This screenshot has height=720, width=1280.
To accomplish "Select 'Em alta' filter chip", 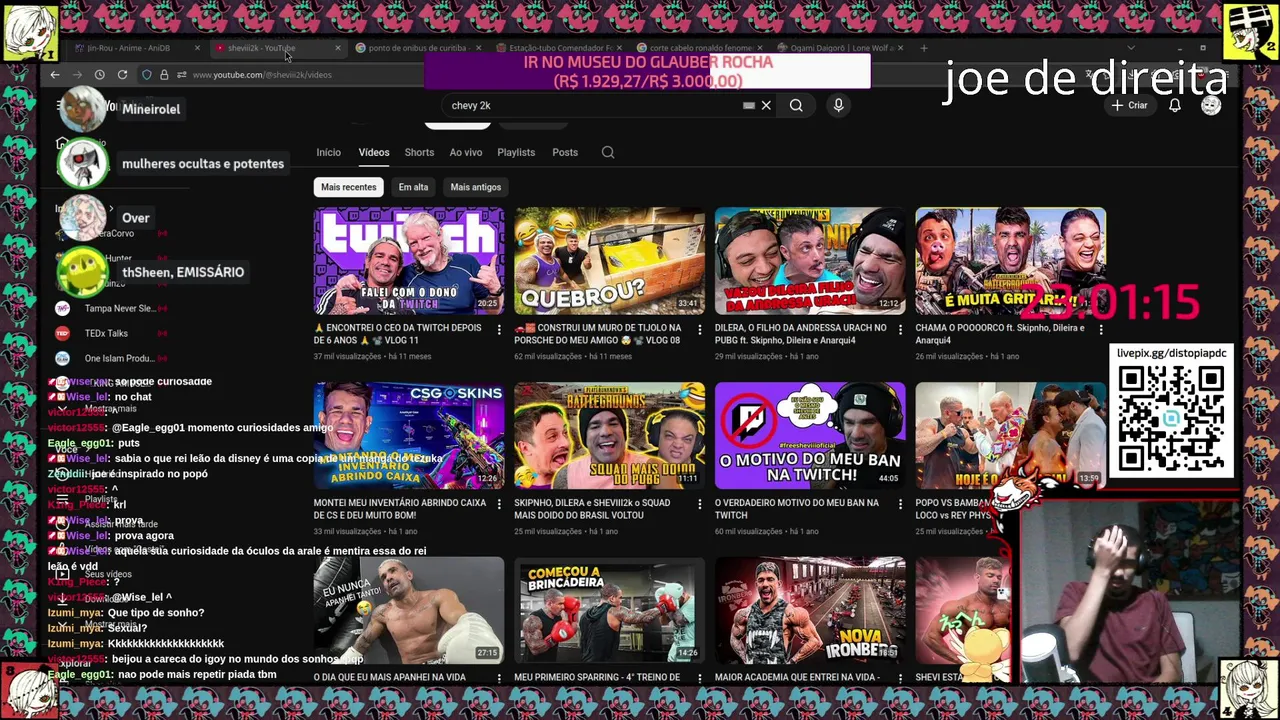I will click(413, 187).
